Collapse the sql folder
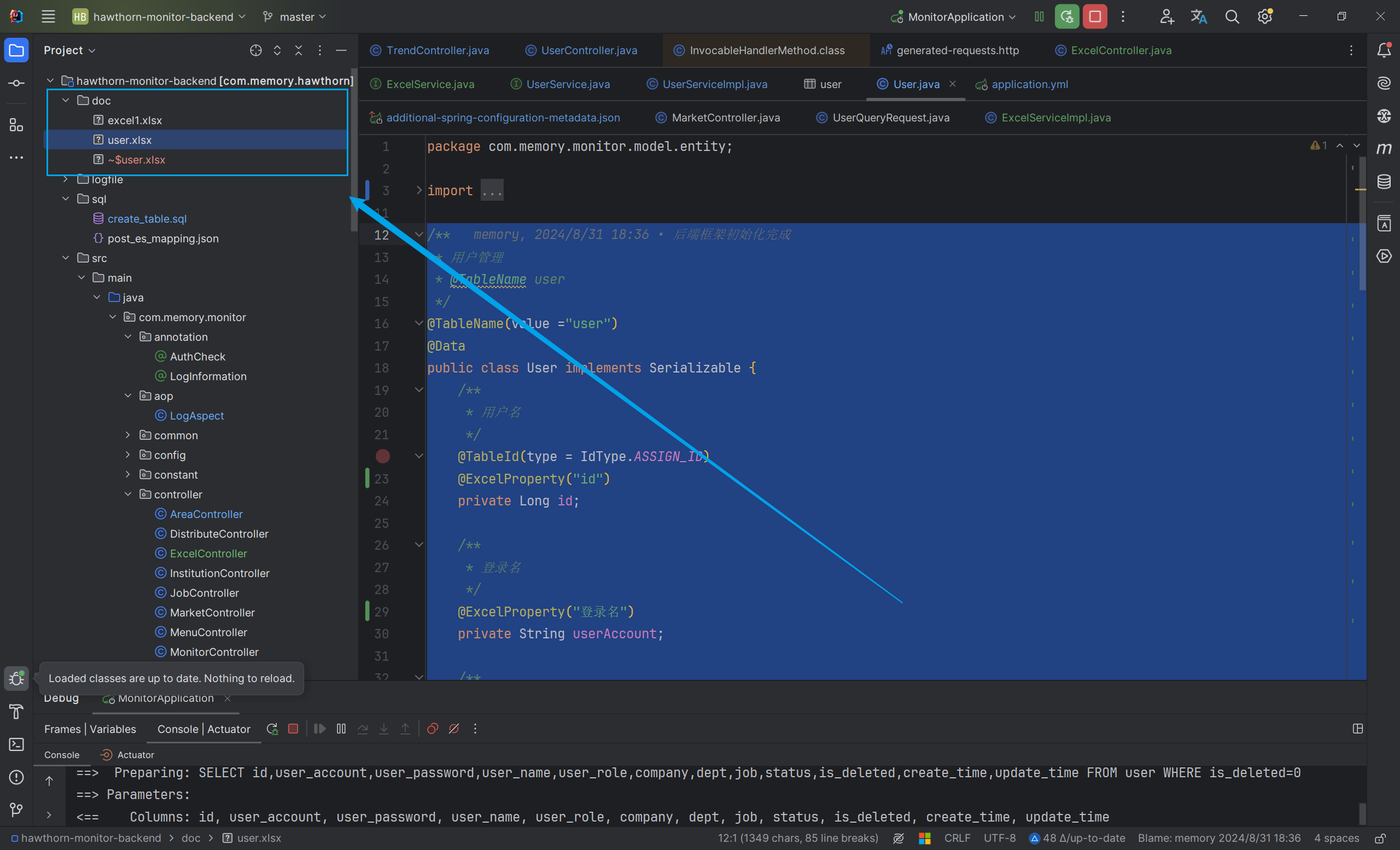 66,199
